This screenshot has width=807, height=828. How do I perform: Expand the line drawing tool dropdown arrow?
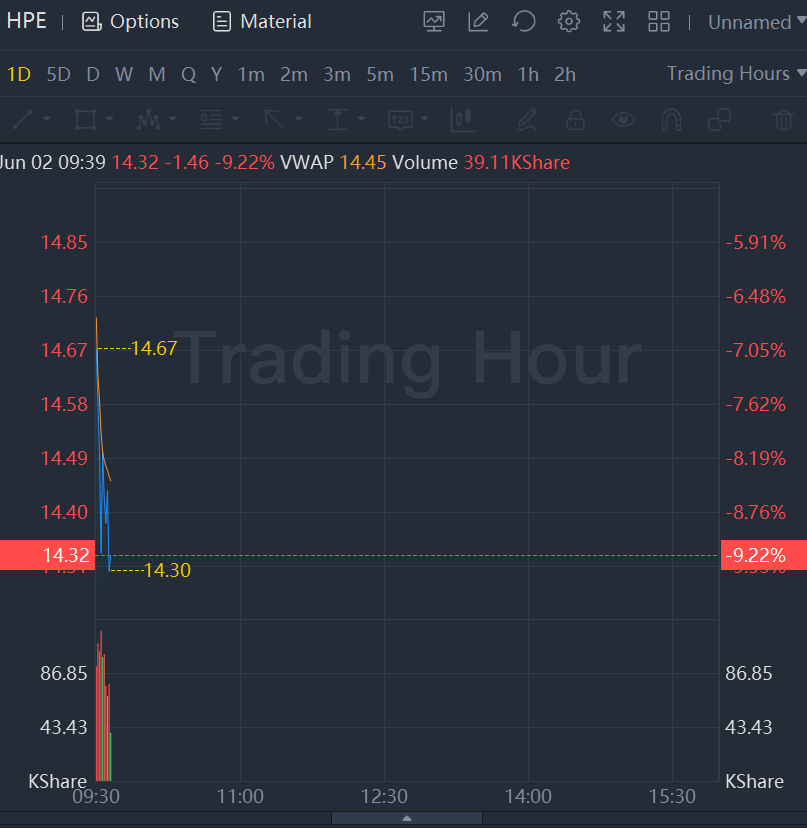46,120
